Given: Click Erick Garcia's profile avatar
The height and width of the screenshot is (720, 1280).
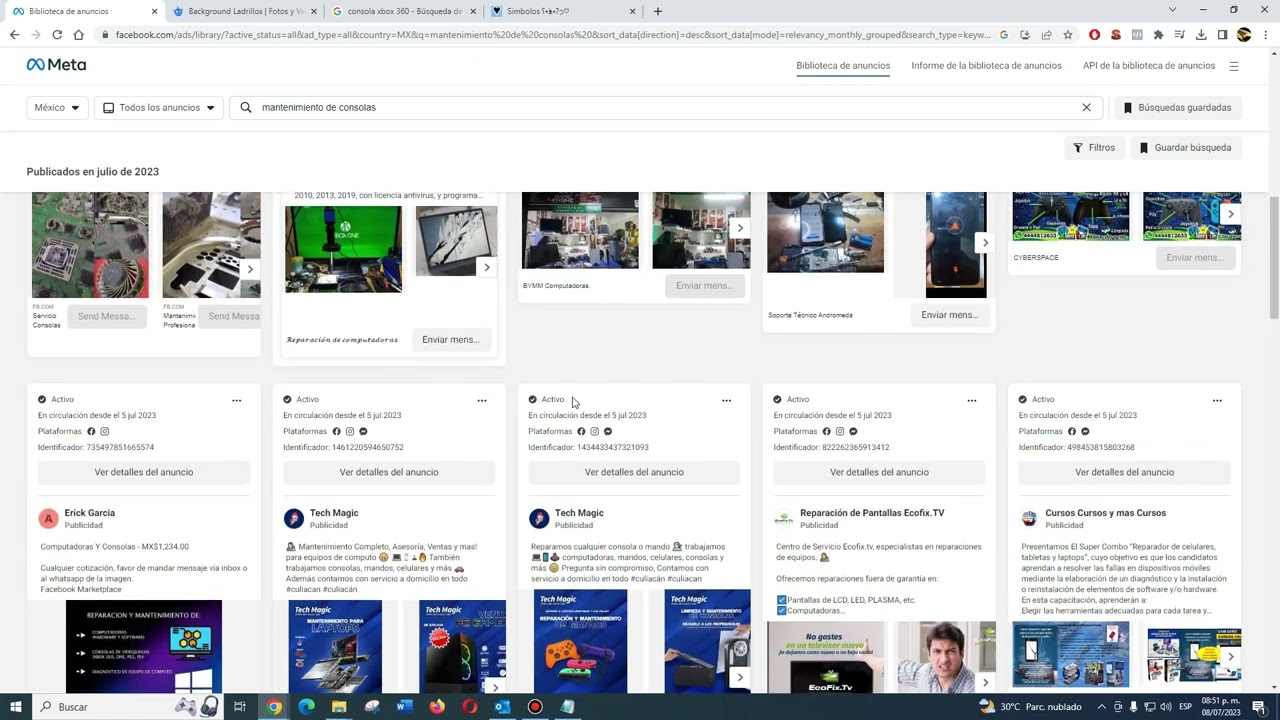Looking at the screenshot, I should coord(48,518).
